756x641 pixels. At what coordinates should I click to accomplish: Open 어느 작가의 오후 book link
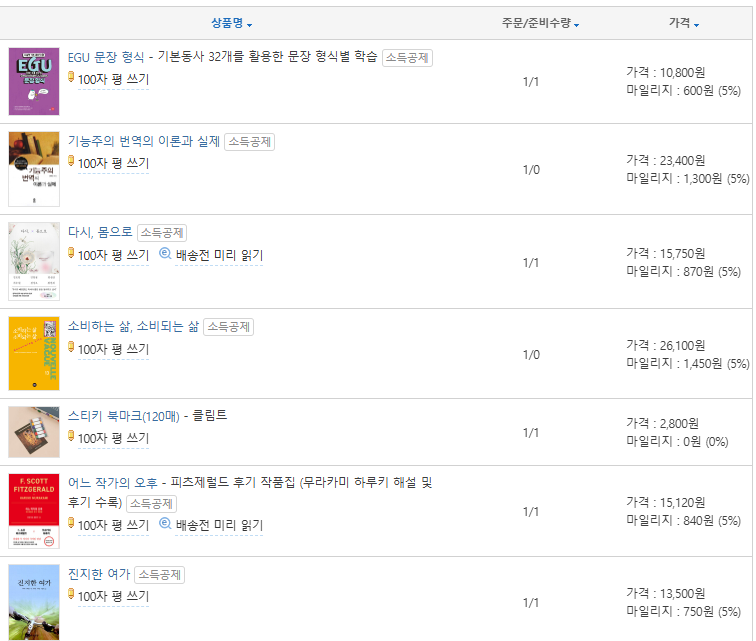point(112,482)
